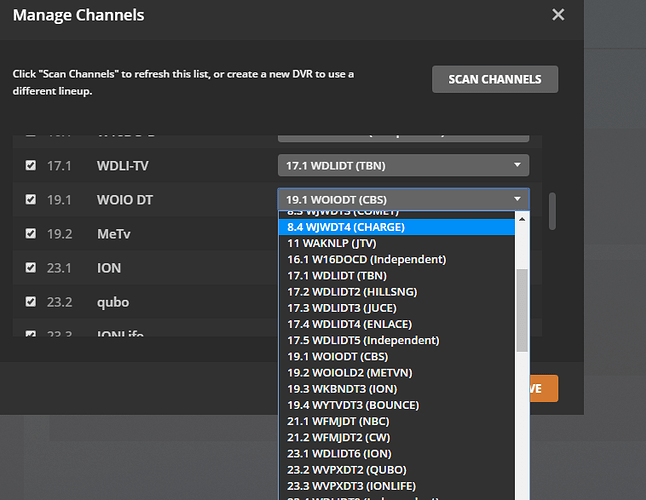646x500 pixels.
Task: Select 23.3 WVPXDT3 (IONLIFE) option
Action: (x=397, y=486)
